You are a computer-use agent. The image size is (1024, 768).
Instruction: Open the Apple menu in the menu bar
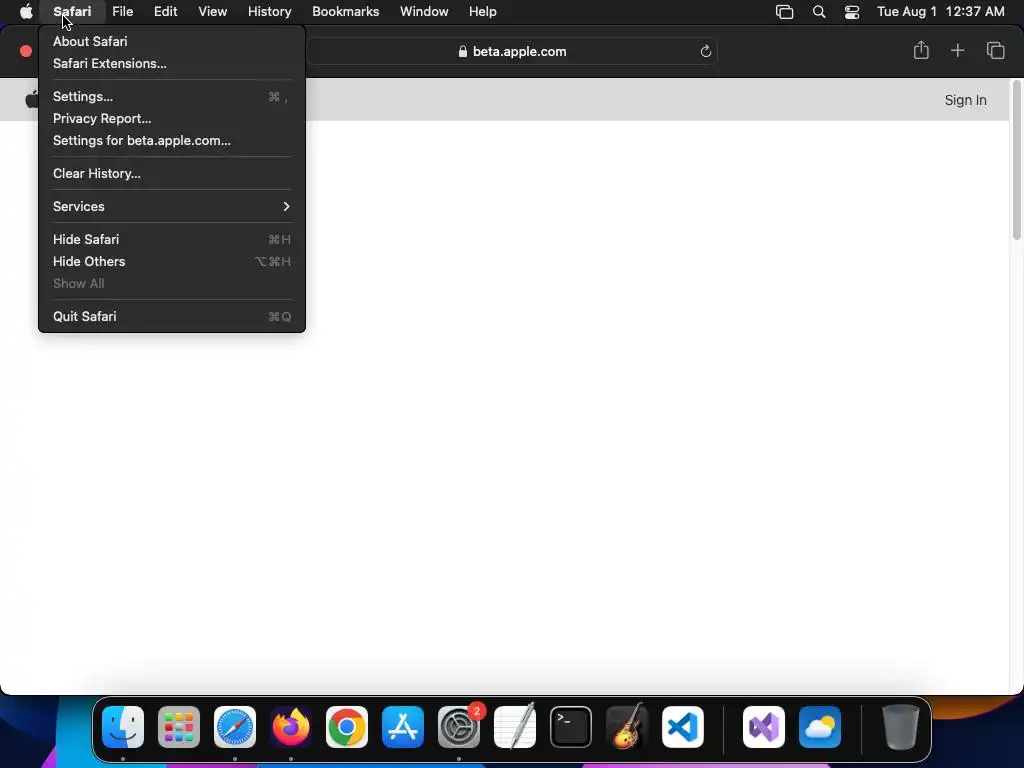[x=26, y=12]
